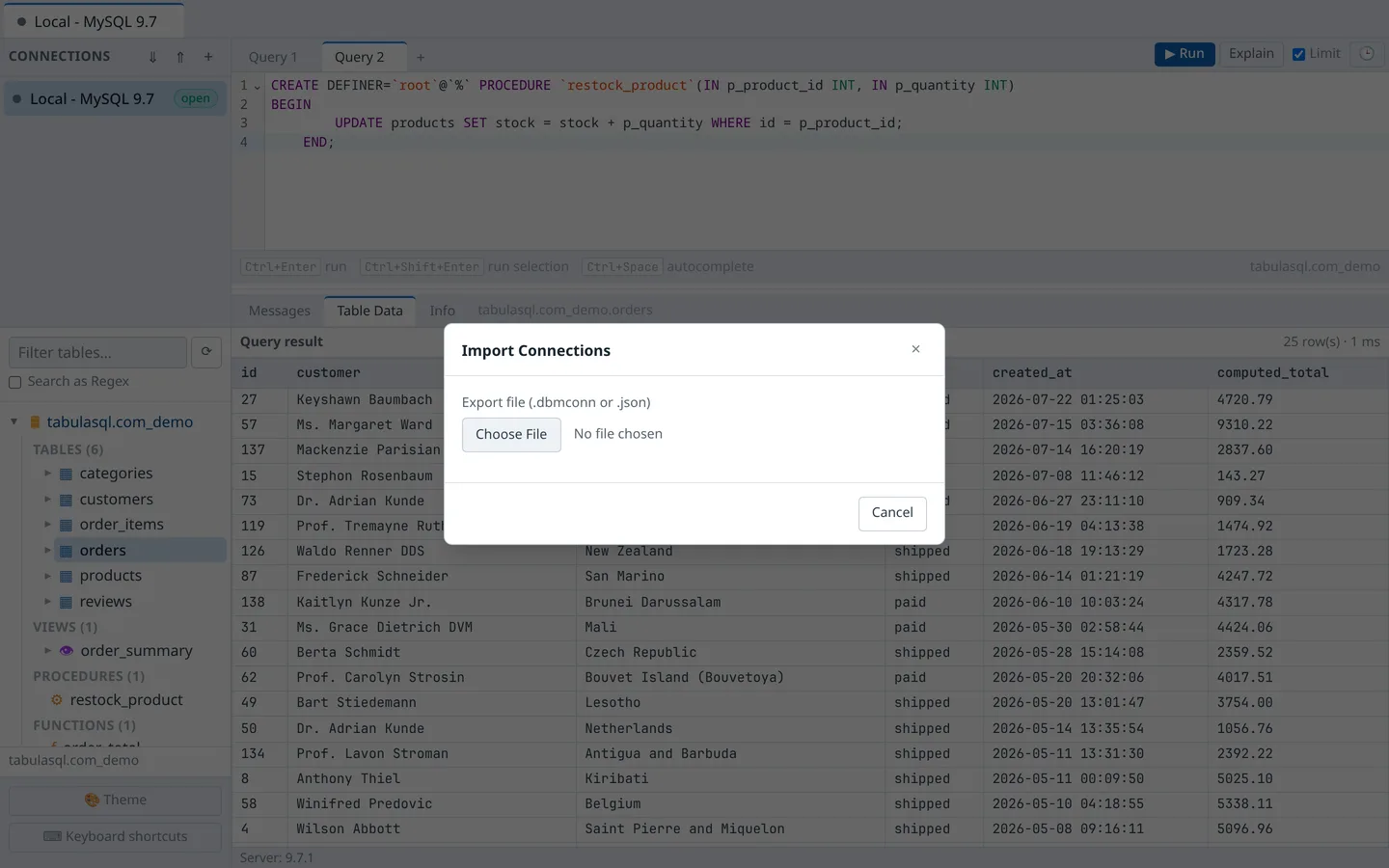Open the Theme picker
Image resolution: width=1389 pixels, height=868 pixels.
tap(116, 800)
